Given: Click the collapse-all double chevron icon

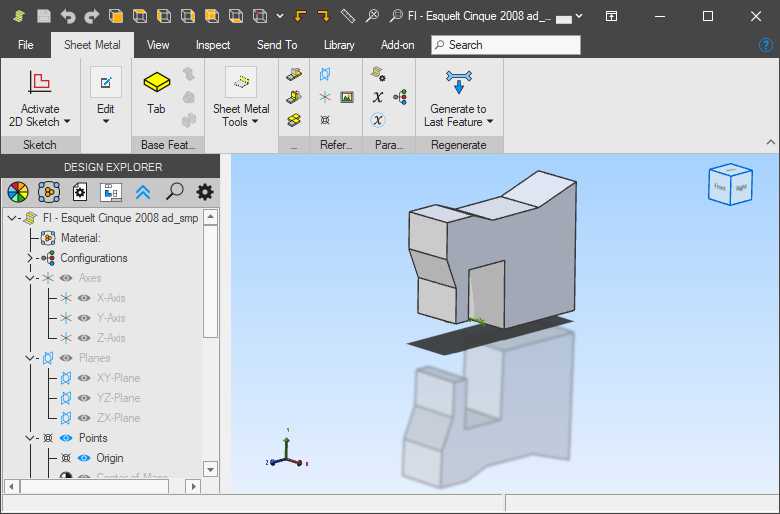Looking at the screenshot, I should (x=143, y=192).
